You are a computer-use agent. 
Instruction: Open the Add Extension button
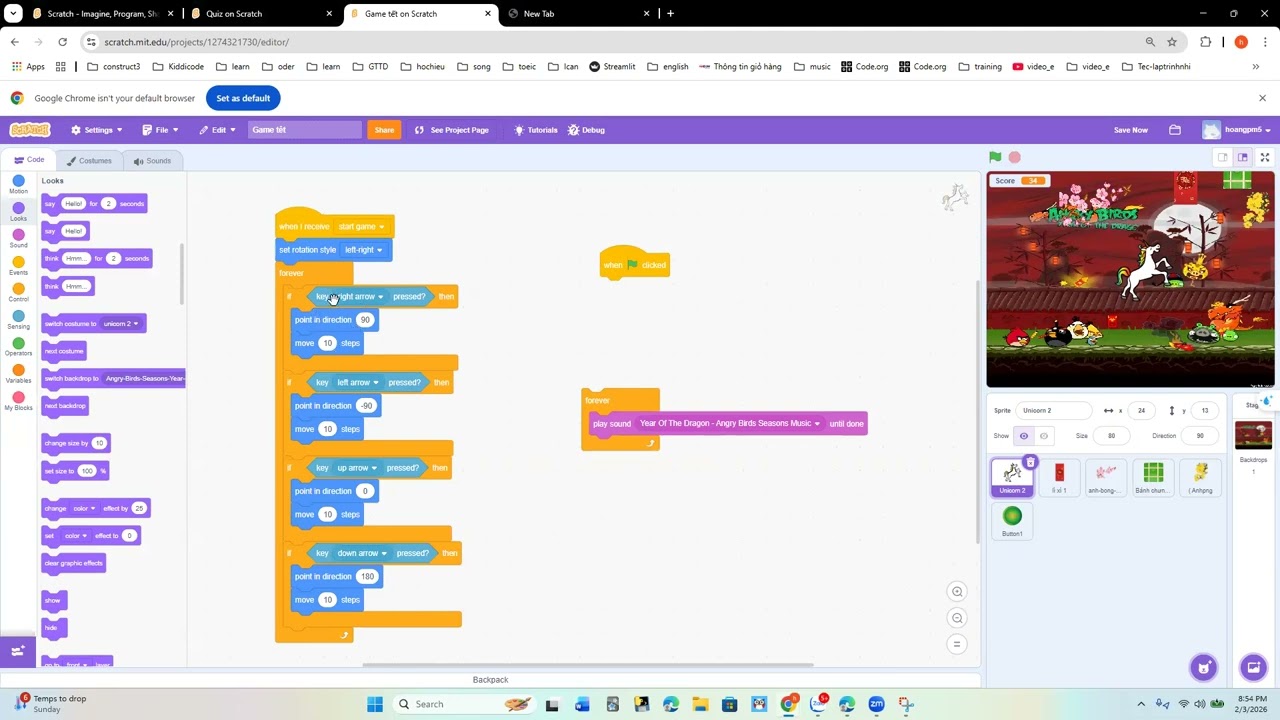[x=17, y=651]
